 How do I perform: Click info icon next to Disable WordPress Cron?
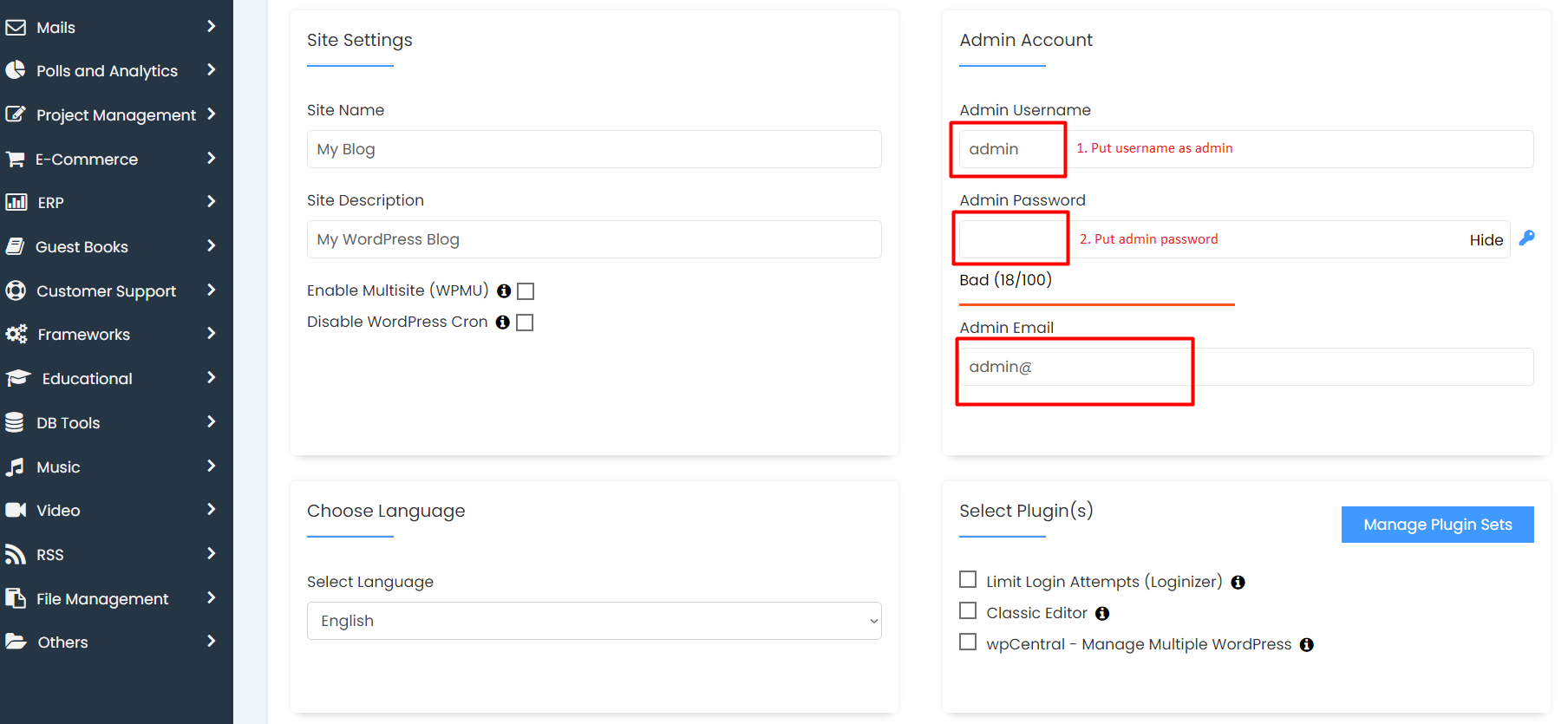[502, 323]
